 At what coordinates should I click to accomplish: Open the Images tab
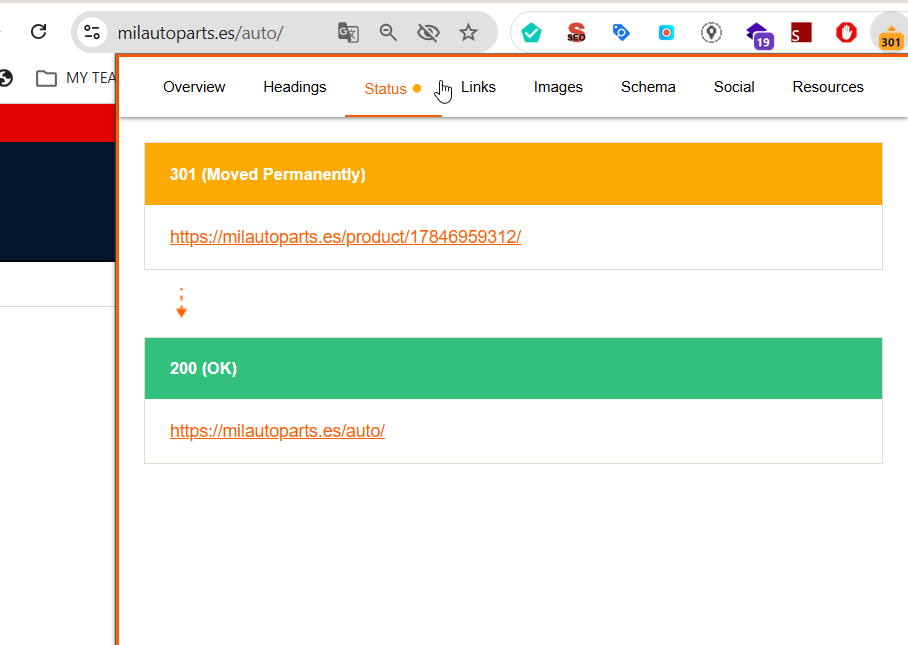pyautogui.click(x=558, y=87)
